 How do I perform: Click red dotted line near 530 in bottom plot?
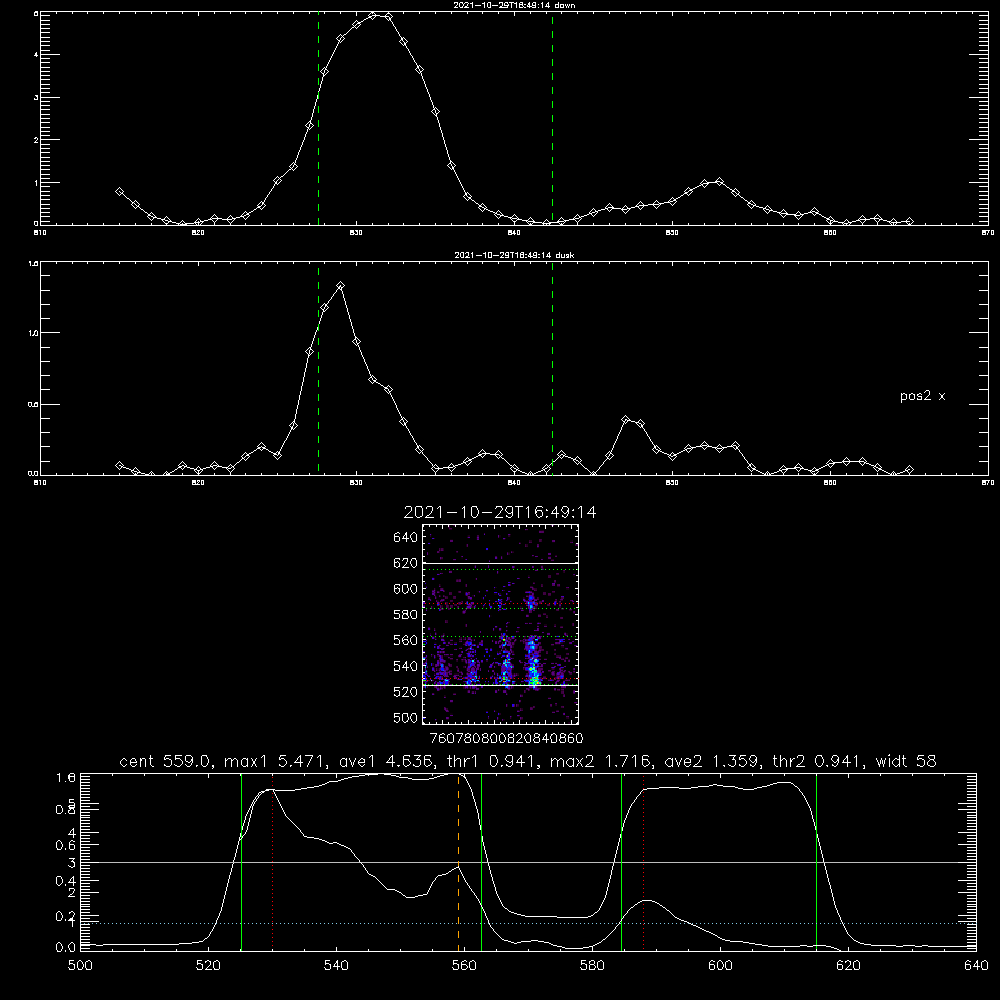(272, 862)
